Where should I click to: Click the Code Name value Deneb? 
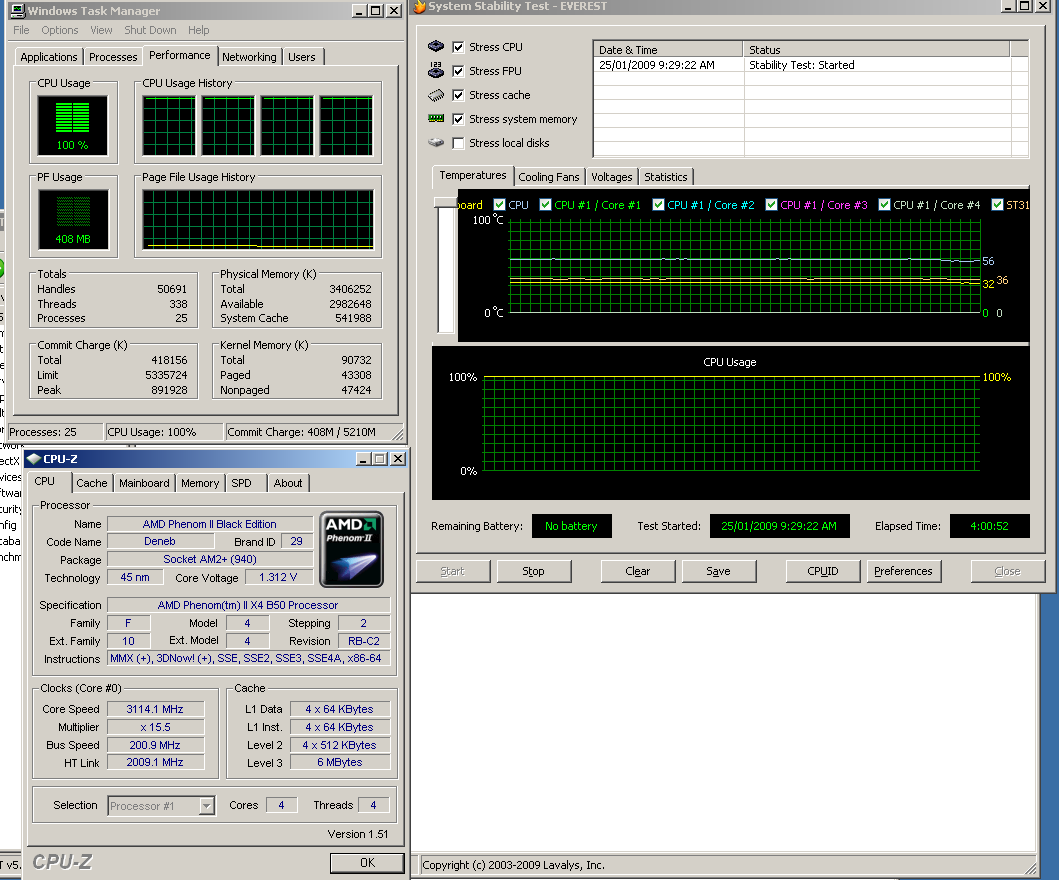point(160,542)
